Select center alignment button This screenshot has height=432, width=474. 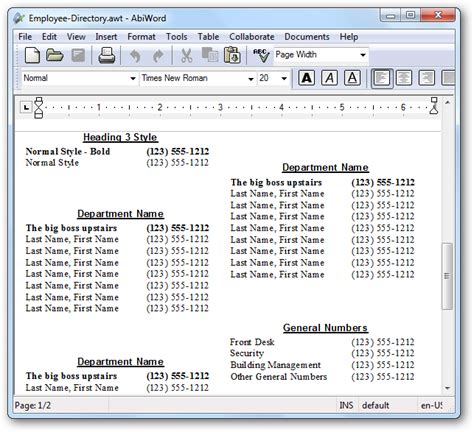click(404, 78)
